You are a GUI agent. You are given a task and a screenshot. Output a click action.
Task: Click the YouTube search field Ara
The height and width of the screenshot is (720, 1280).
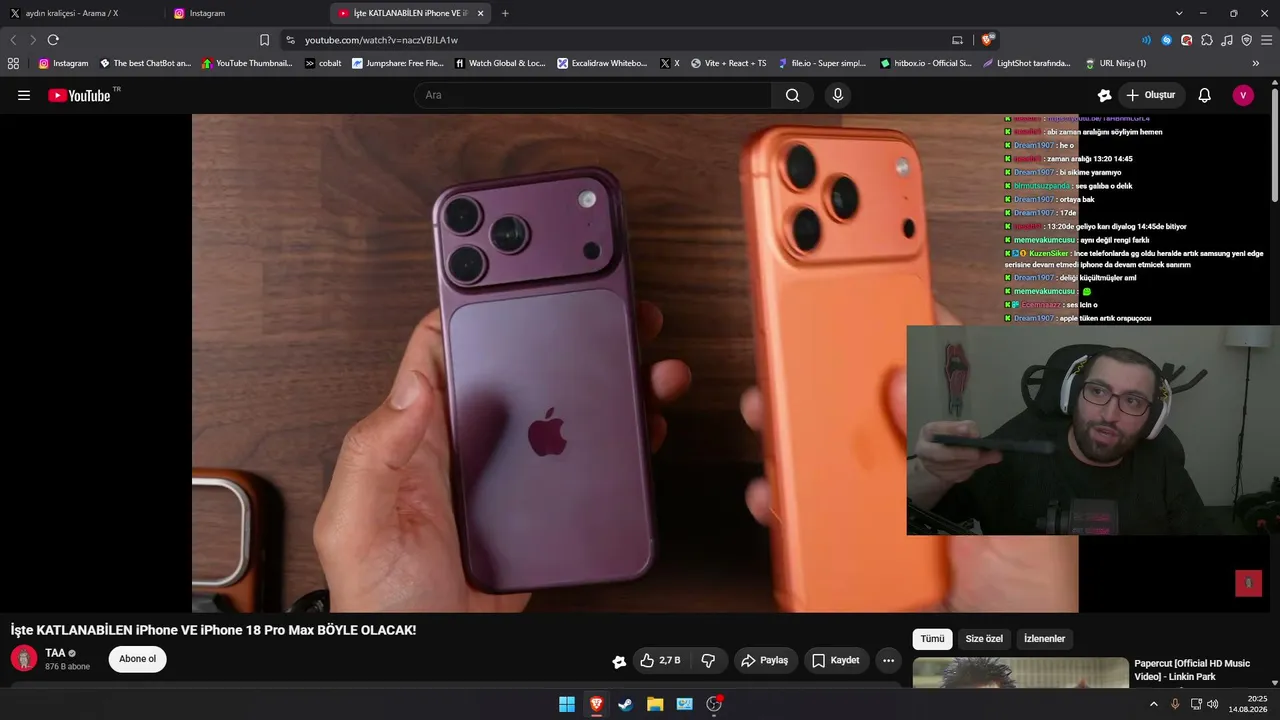593,95
